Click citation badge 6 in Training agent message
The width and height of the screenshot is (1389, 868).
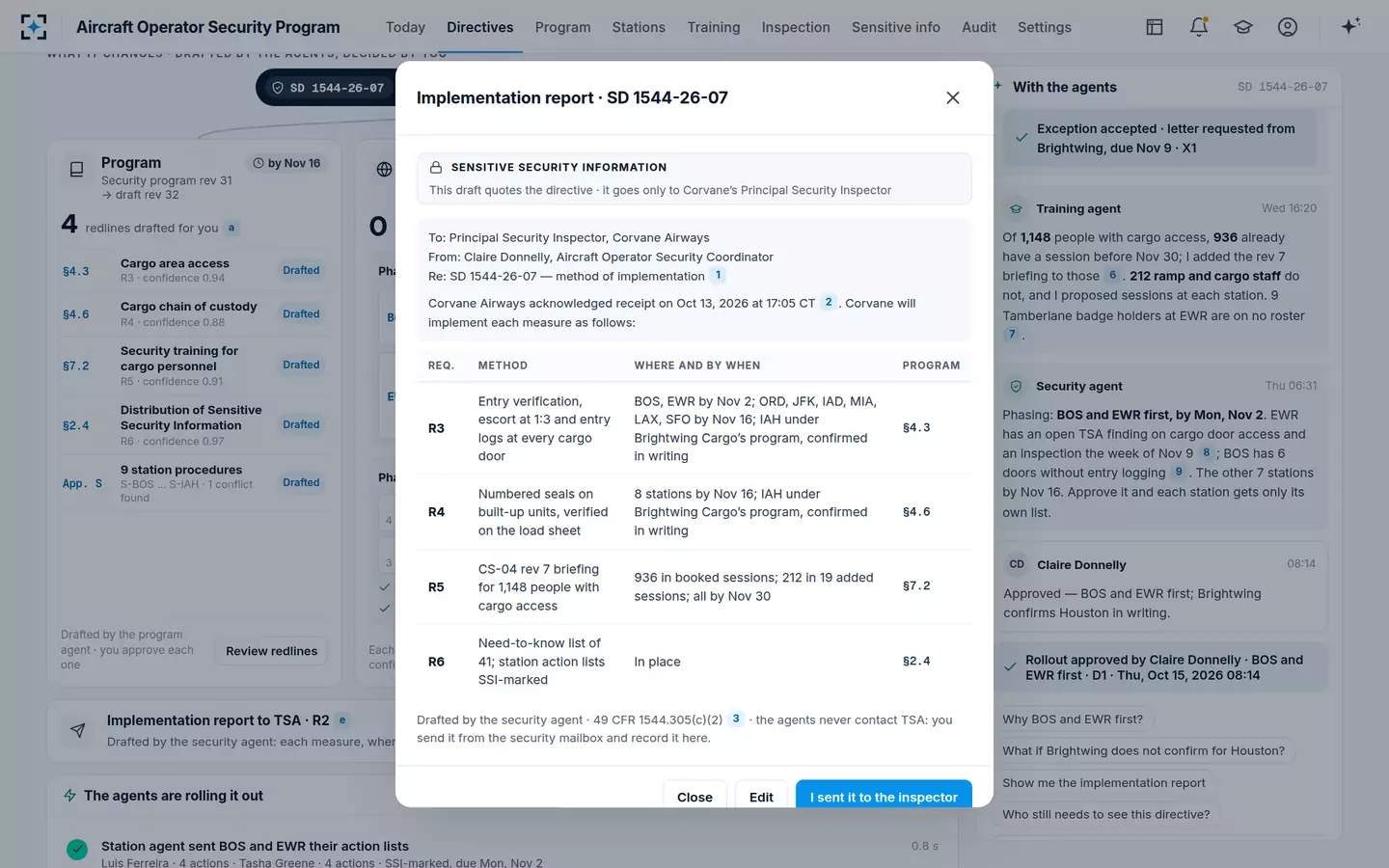(1112, 276)
